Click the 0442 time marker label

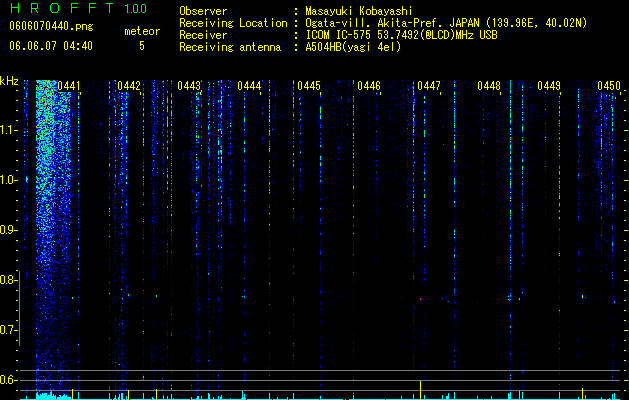tap(129, 86)
